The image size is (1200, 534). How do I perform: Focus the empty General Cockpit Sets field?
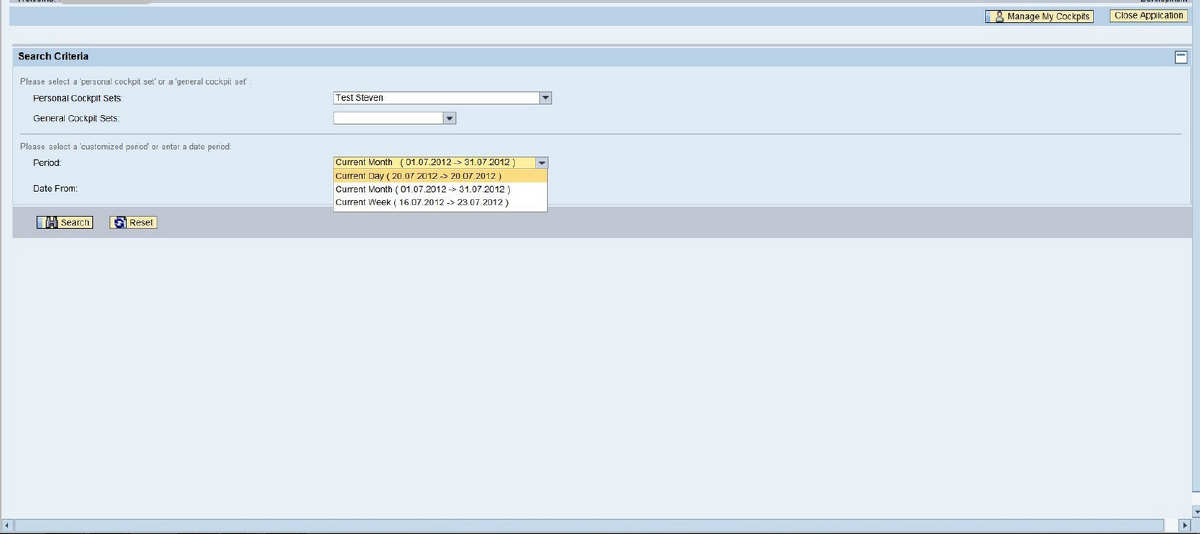pyautogui.click(x=387, y=118)
